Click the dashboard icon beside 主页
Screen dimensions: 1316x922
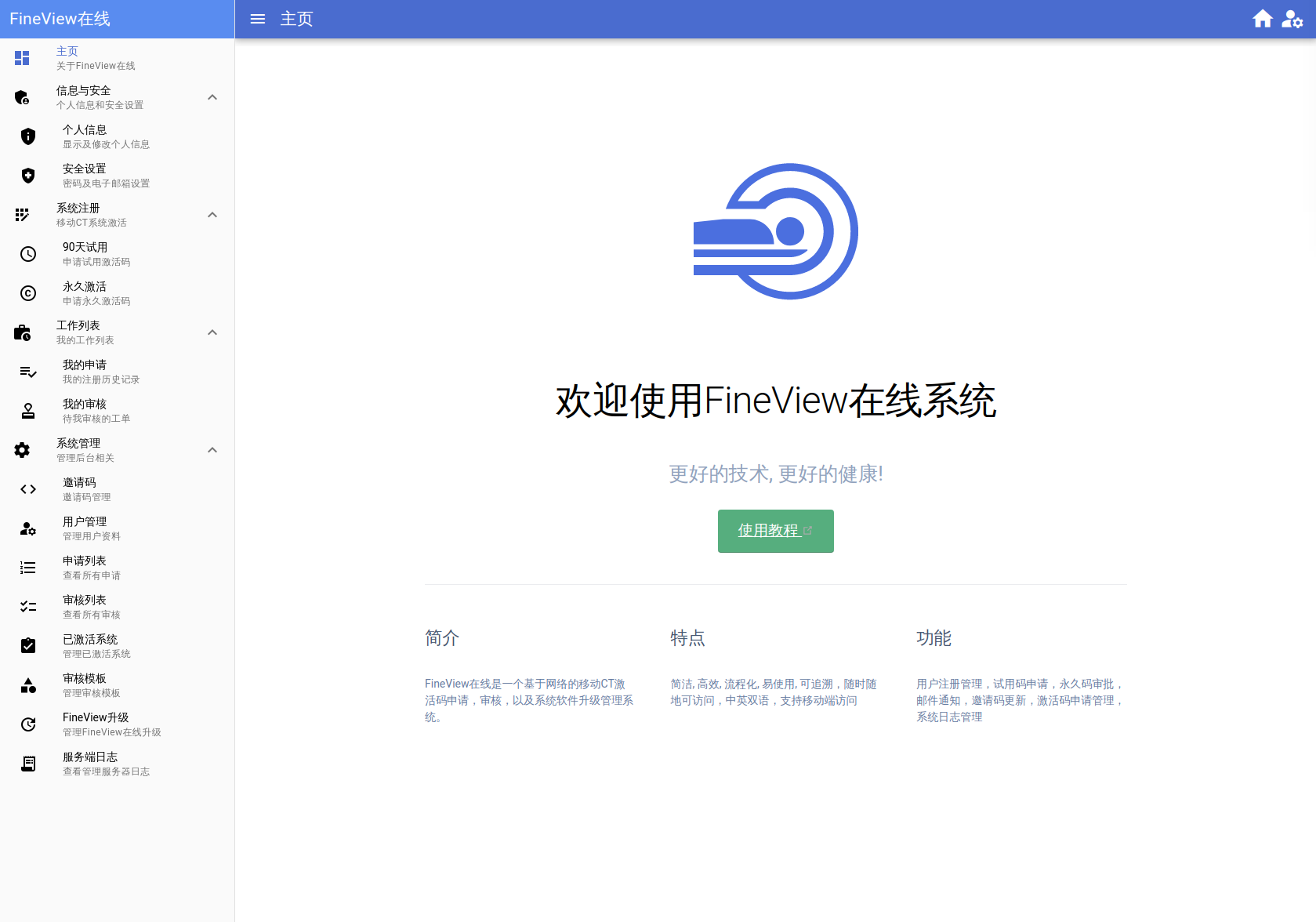[22, 58]
